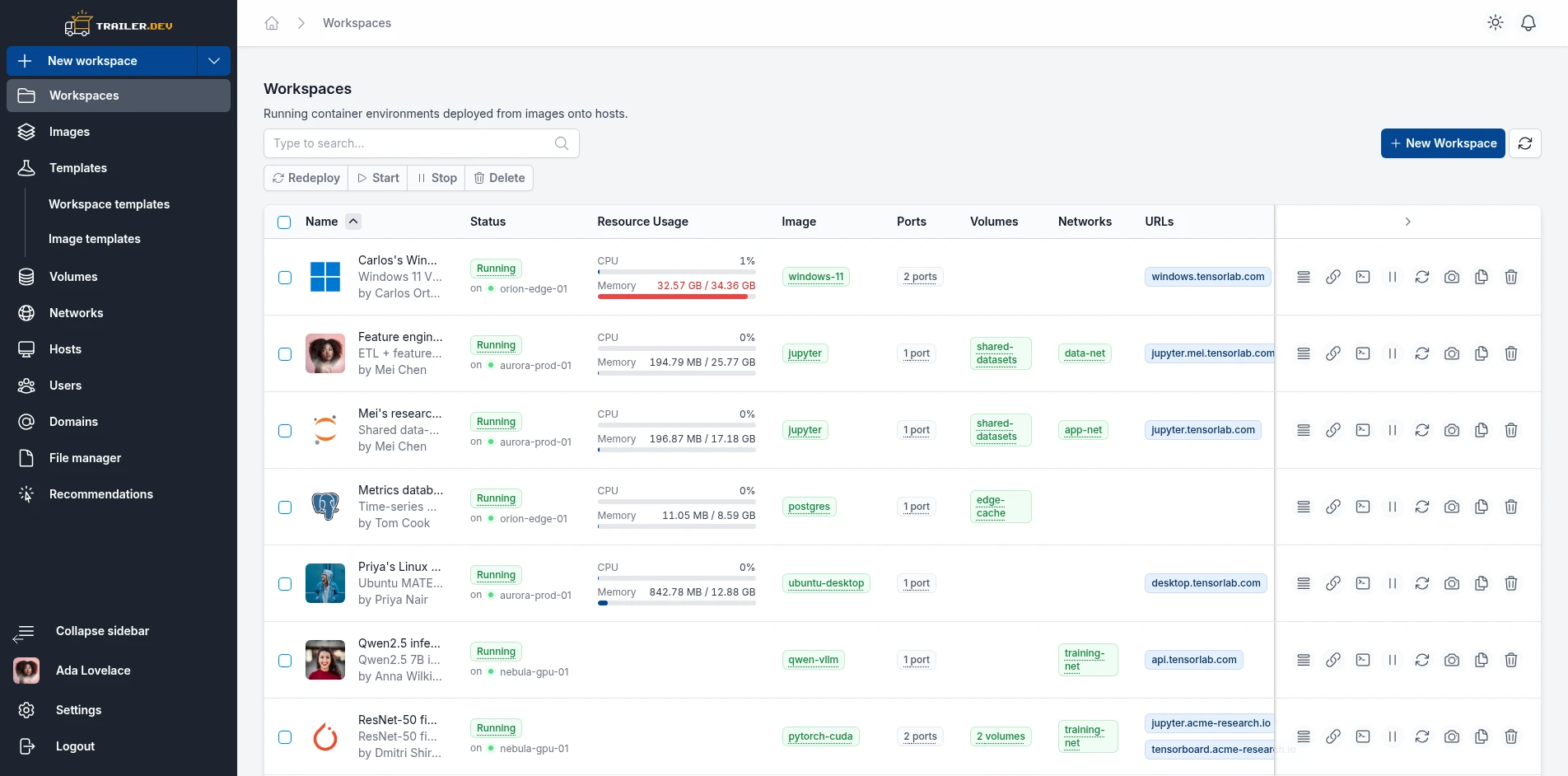Click the blue New Workspace button
The width and height of the screenshot is (1568, 776).
pyautogui.click(x=1443, y=143)
